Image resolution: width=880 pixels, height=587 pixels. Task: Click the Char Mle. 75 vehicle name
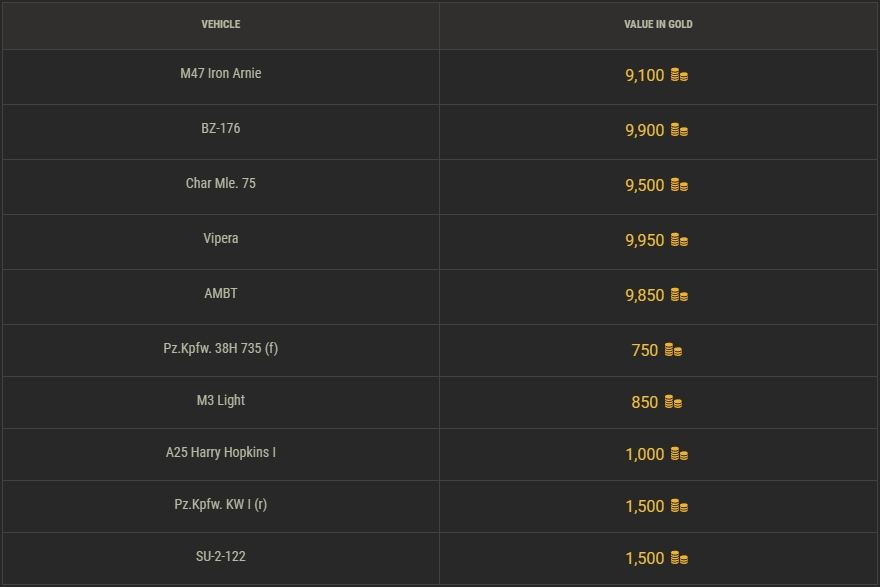[220, 184]
